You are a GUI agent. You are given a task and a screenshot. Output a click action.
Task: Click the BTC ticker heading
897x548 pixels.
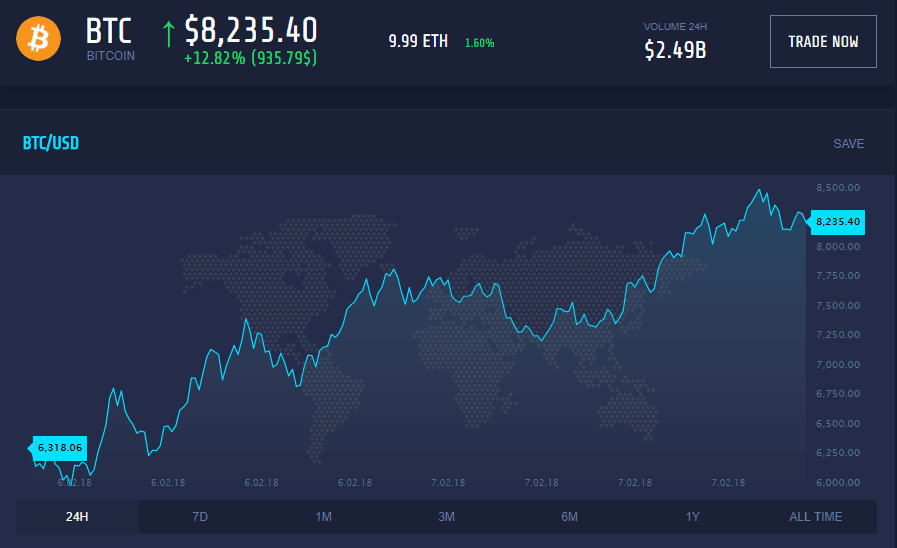[x=109, y=31]
